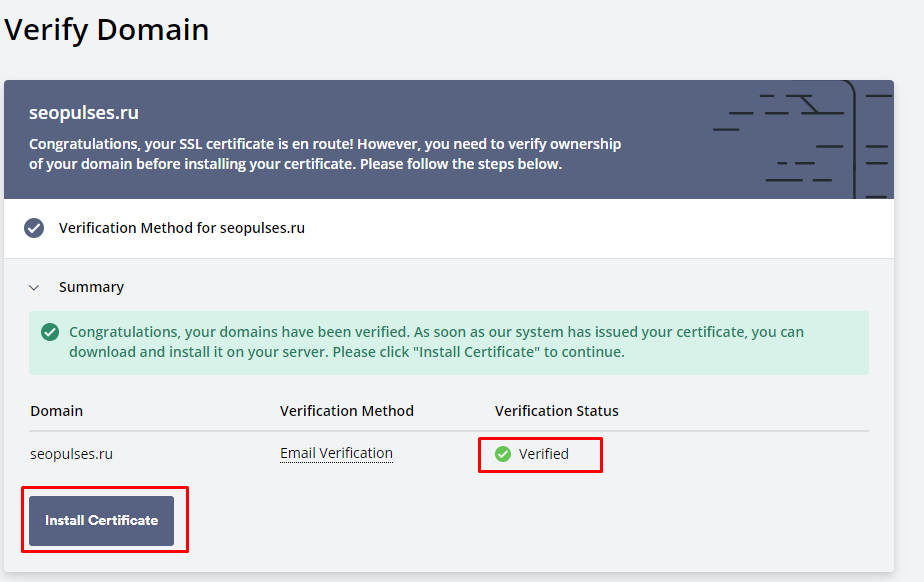Click the download and install instruction line
924x582 pixels.
pos(346,352)
